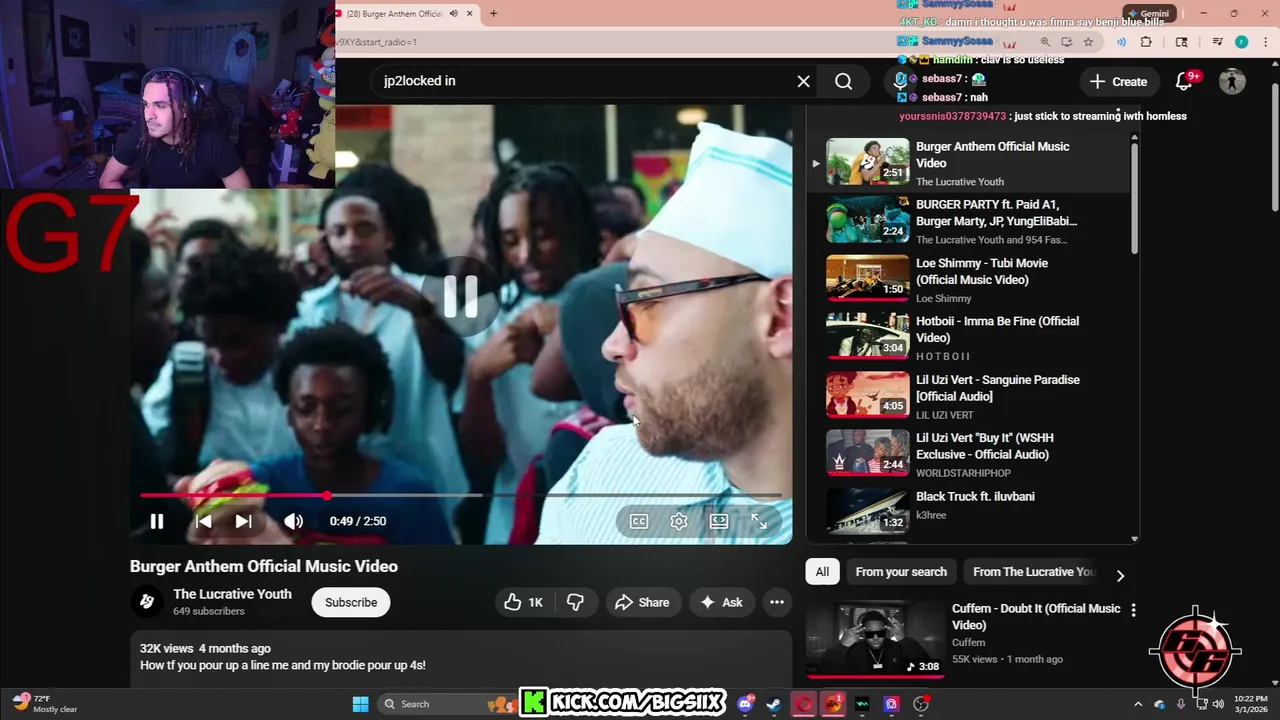Show more filter chips with right arrow
Viewport: 1280px width, 720px height.
pos(1120,575)
